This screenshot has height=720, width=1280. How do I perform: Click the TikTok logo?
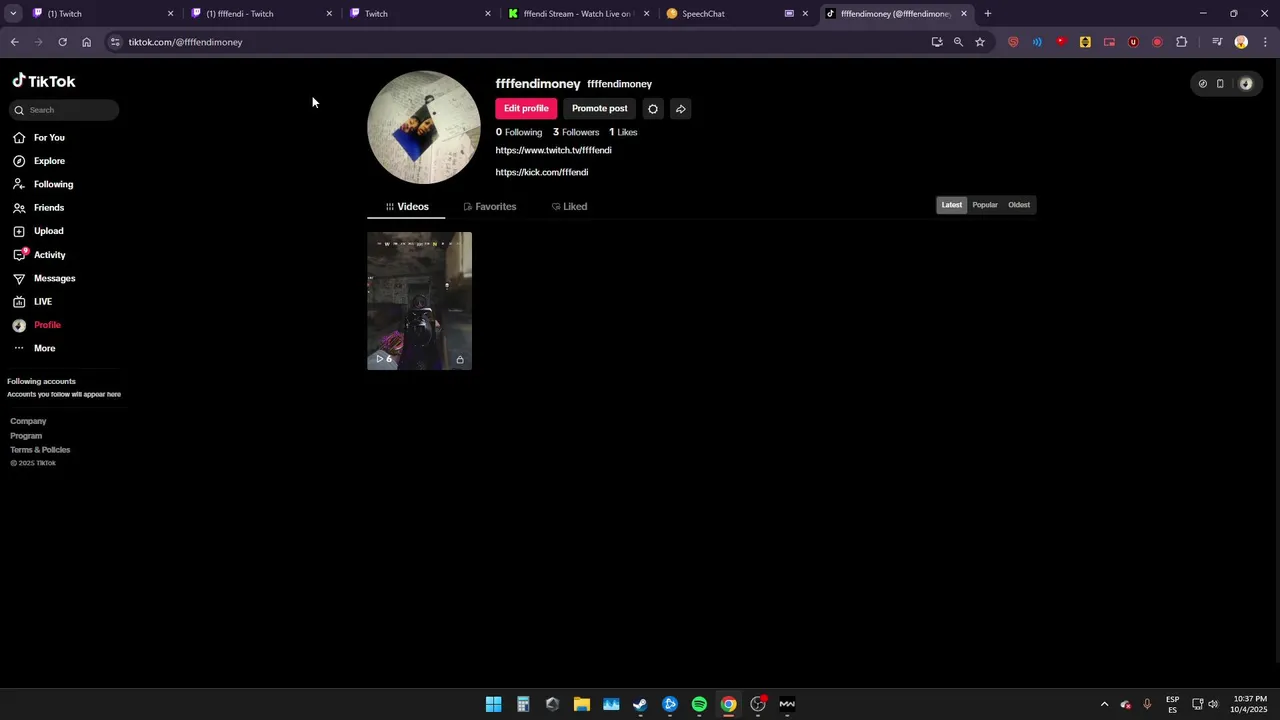[44, 81]
